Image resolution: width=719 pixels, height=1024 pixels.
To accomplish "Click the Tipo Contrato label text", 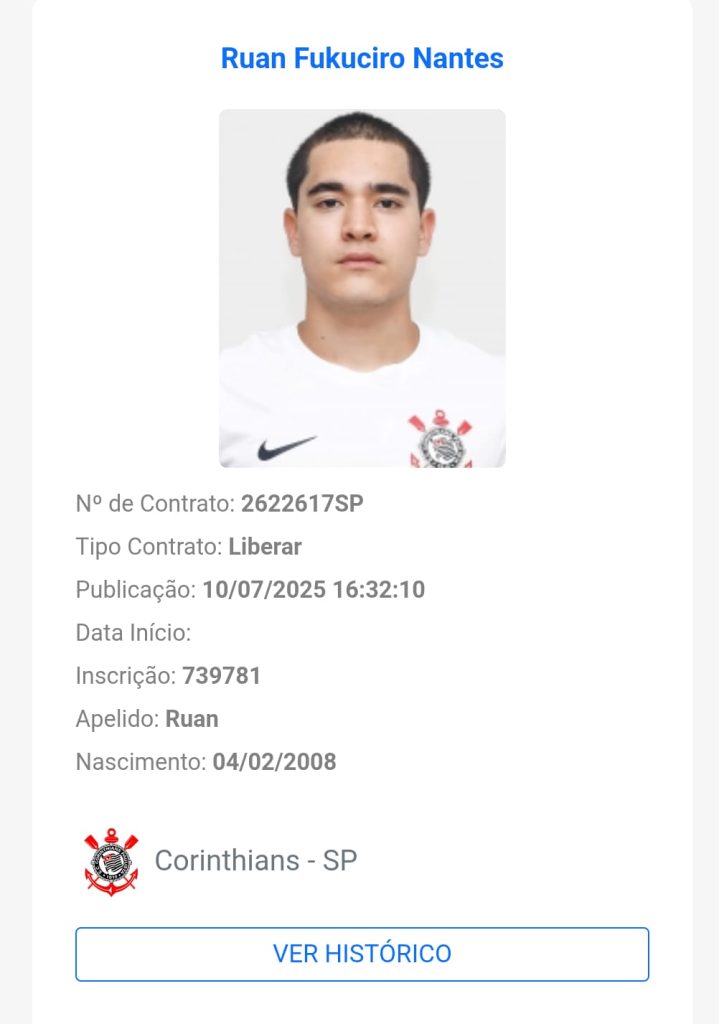I will pyautogui.click(x=149, y=547).
